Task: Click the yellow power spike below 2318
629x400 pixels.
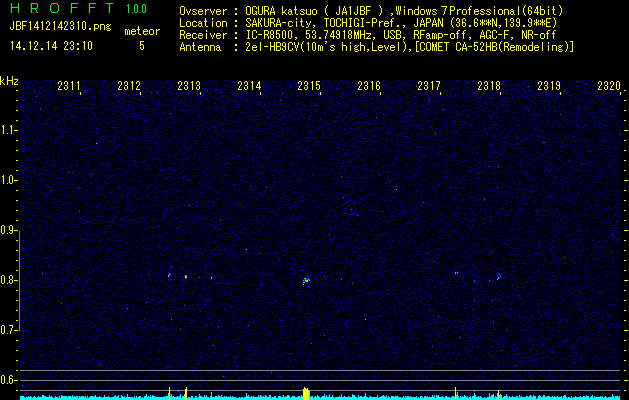Action: tap(498, 395)
